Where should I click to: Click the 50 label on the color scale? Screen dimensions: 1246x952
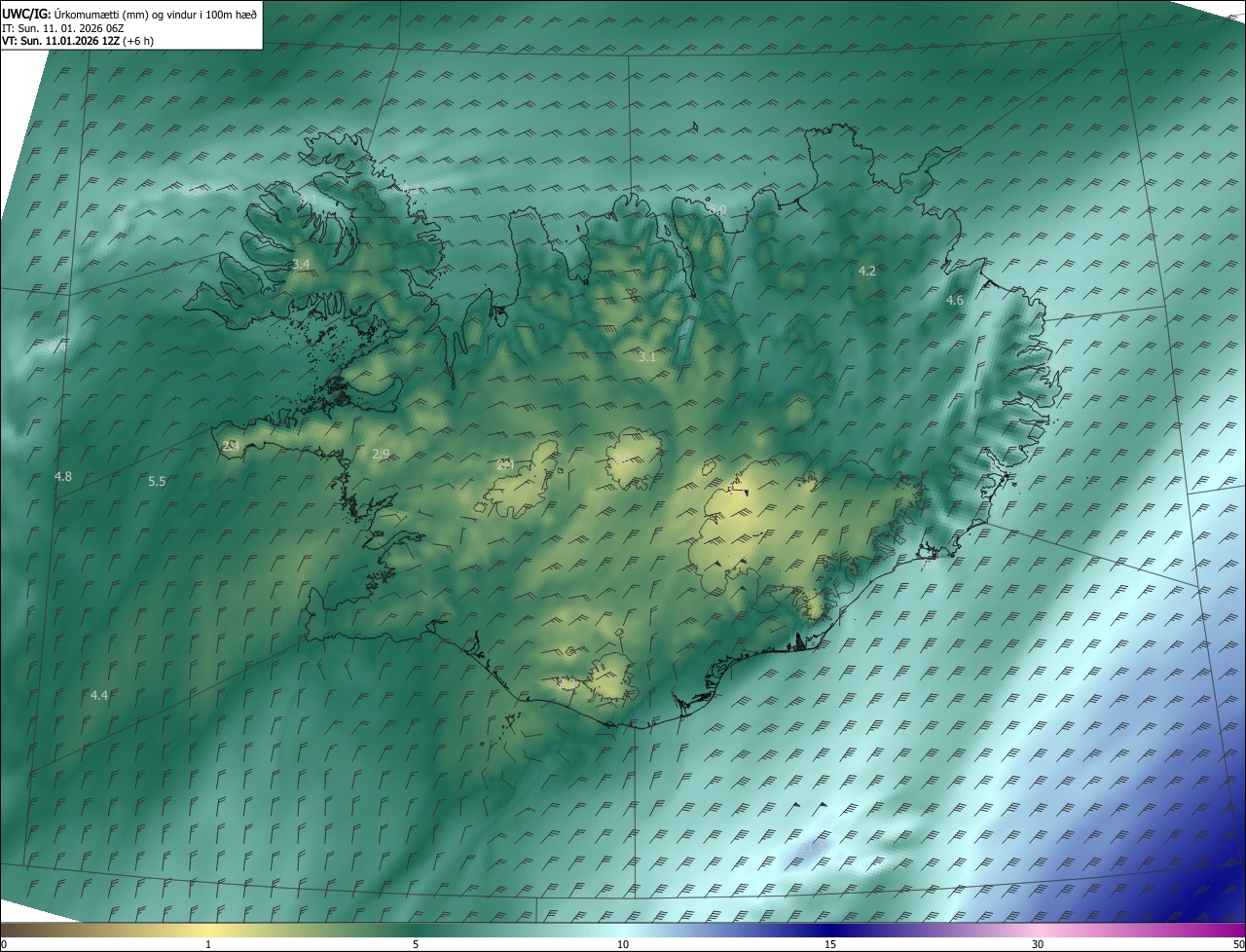(x=1238, y=944)
